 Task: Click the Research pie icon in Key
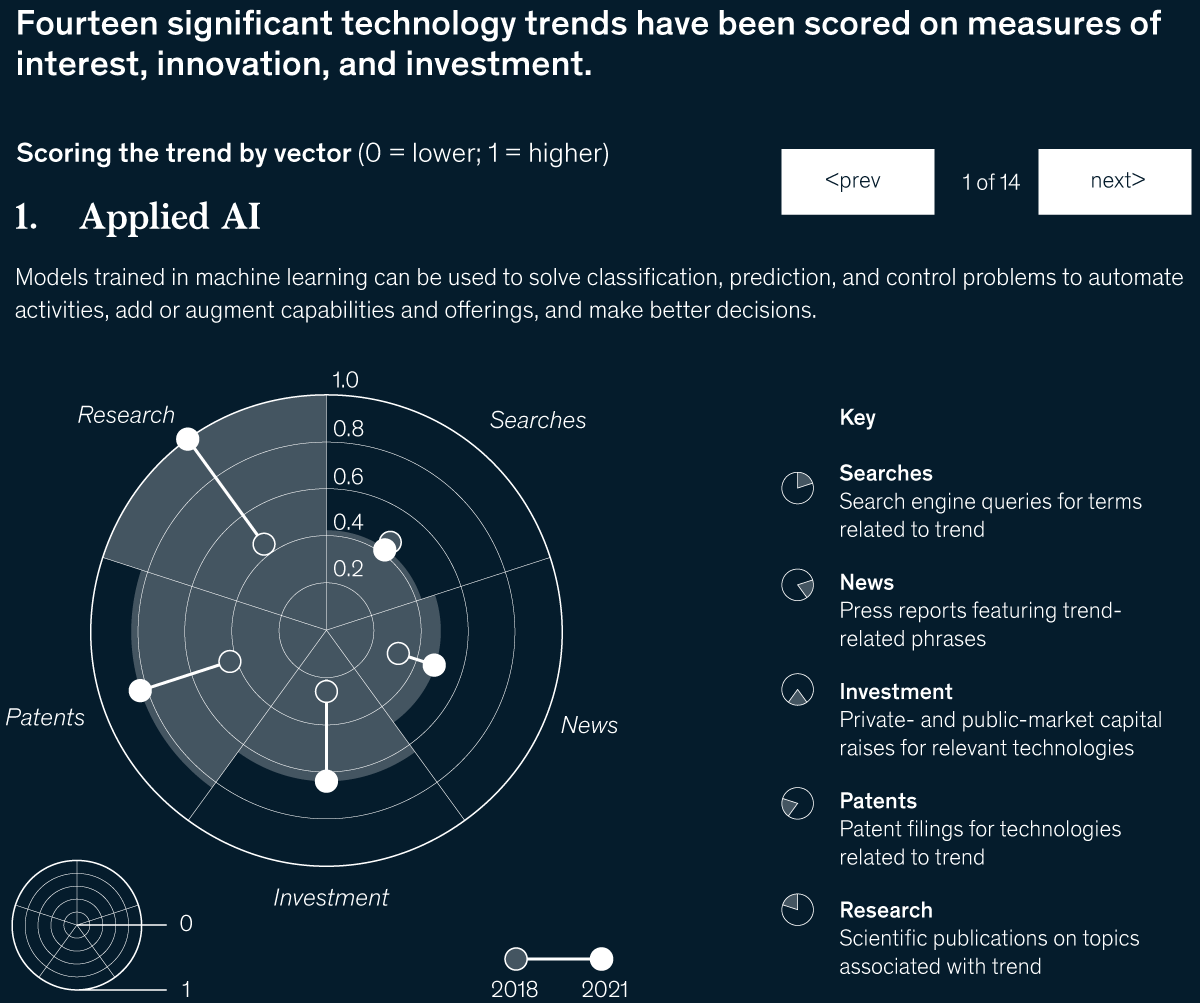tap(797, 909)
